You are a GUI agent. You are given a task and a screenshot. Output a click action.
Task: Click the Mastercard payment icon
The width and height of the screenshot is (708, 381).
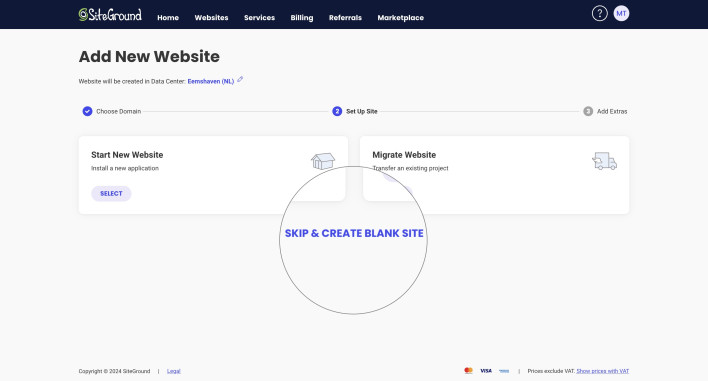[x=468, y=371]
